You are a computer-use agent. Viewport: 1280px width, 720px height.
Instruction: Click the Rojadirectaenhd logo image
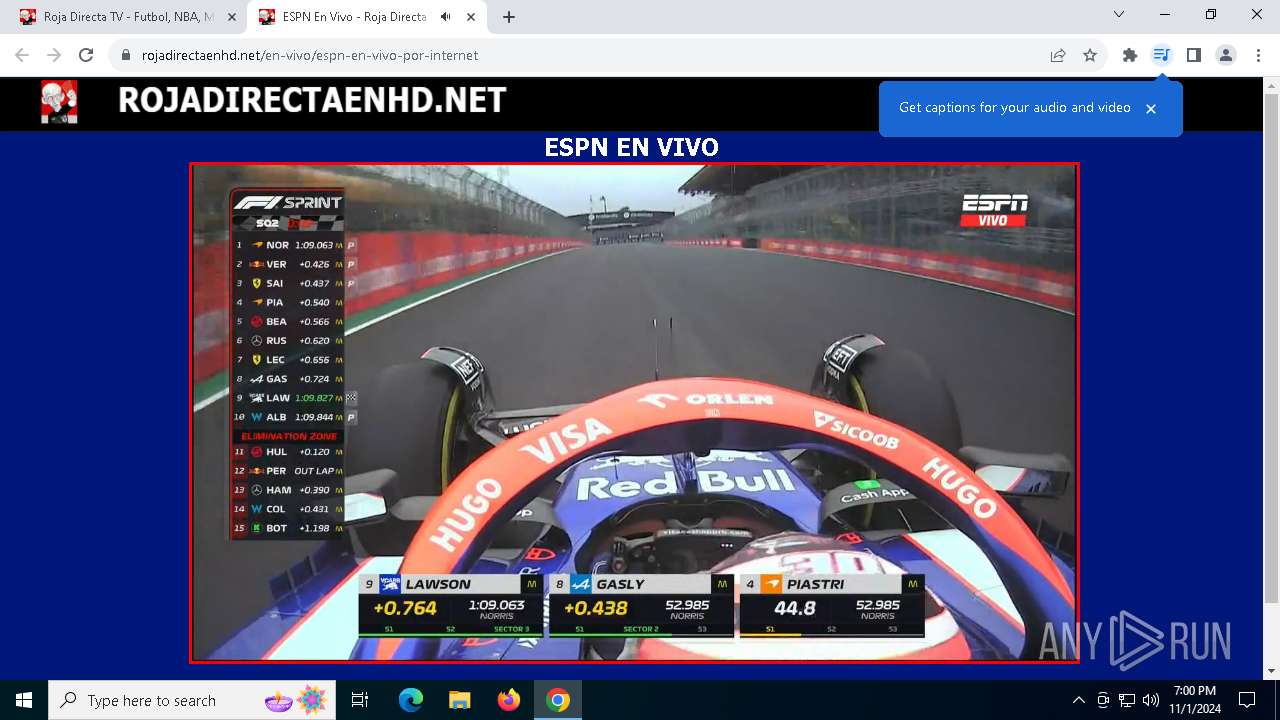click(59, 102)
